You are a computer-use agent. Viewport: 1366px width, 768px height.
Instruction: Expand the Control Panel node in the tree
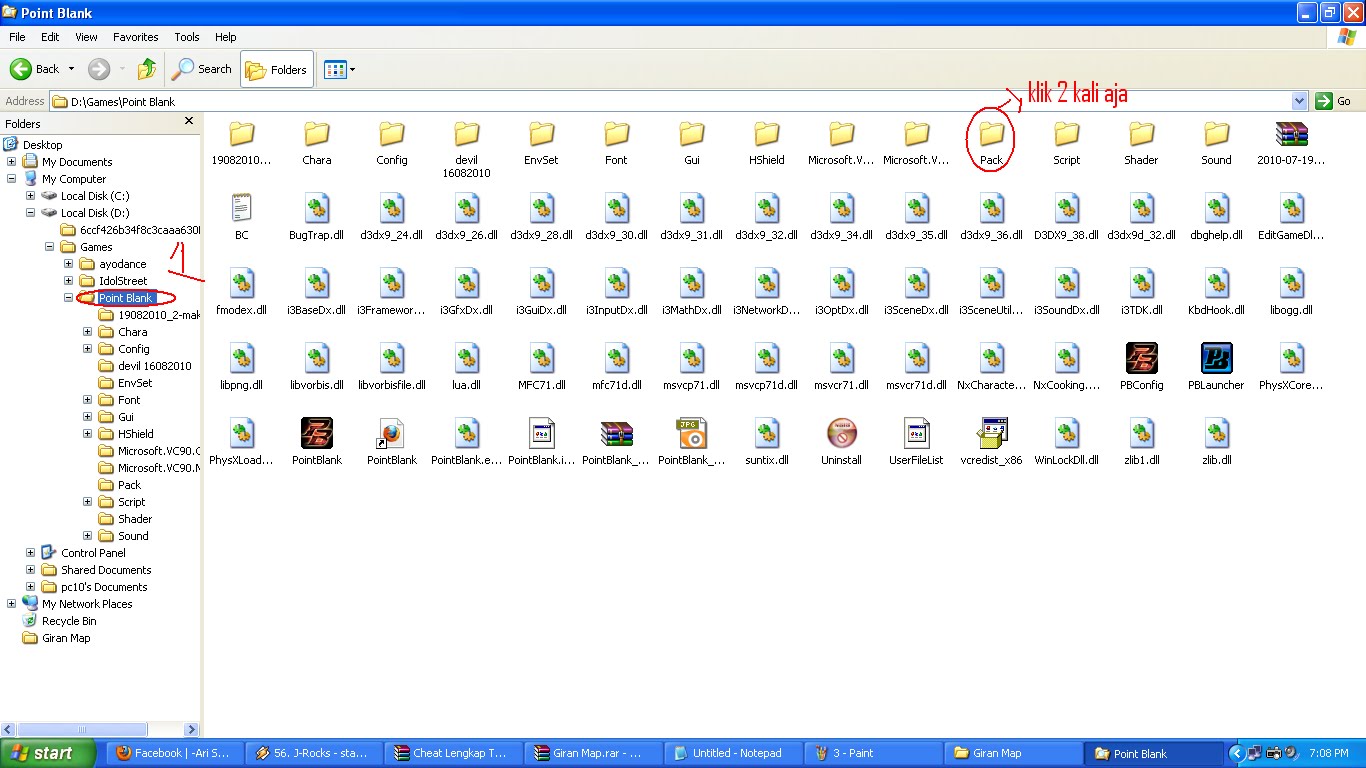tap(30, 553)
